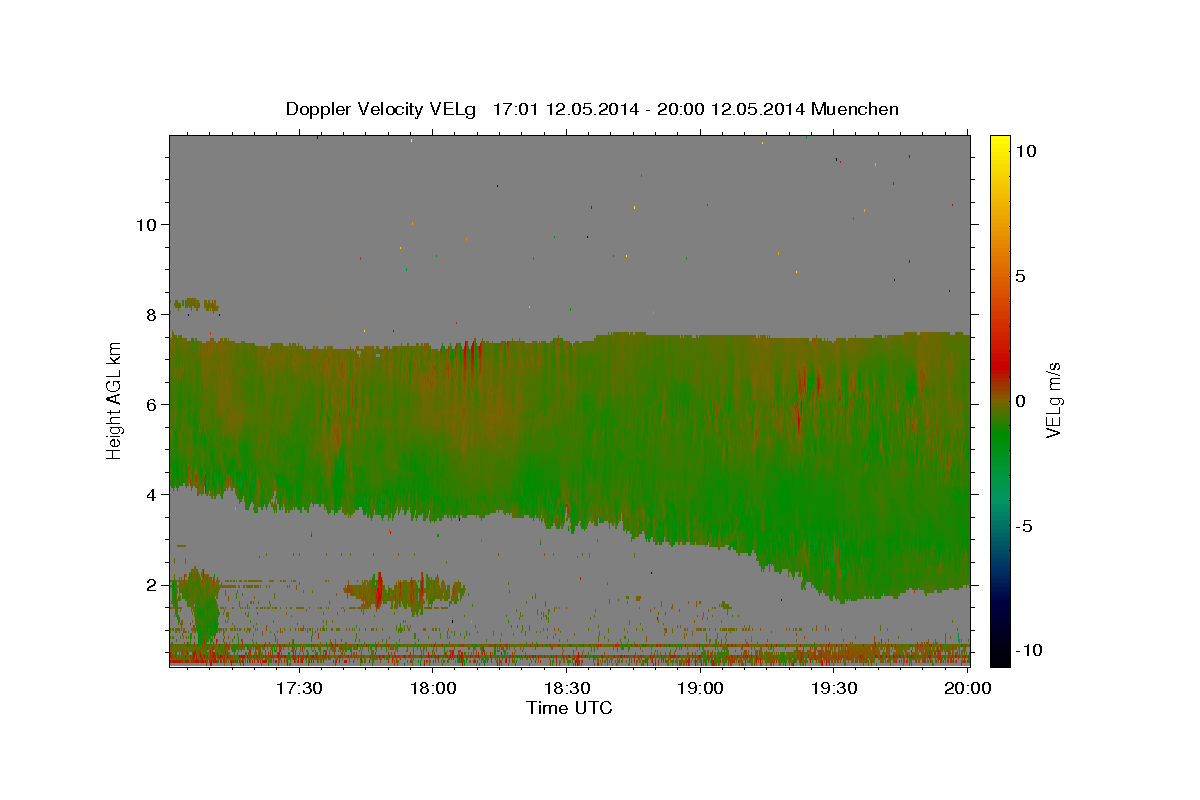Click the height tick label 4
The height and width of the screenshot is (800, 1200).
coord(152,494)
